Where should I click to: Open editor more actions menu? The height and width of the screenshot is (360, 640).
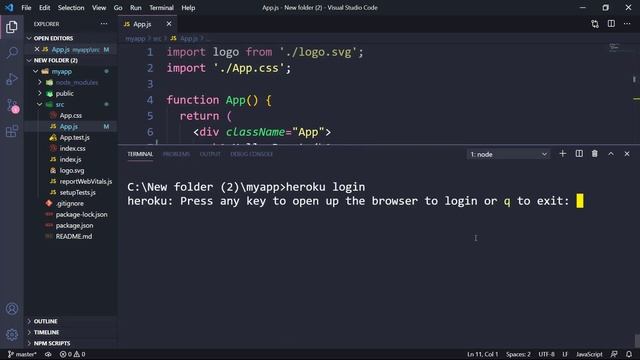tap(627, 24)
